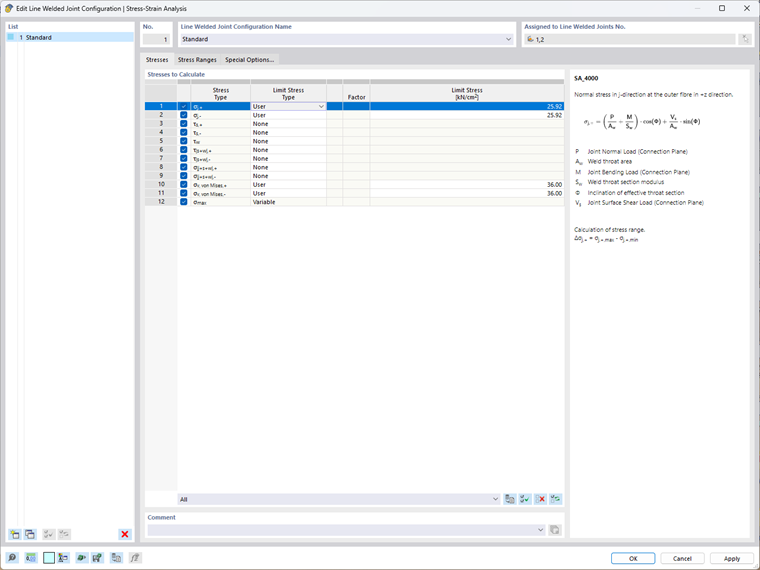
Task: Click the pick-in-graphic icon beside assigned joints
Action: click(745, 39)
